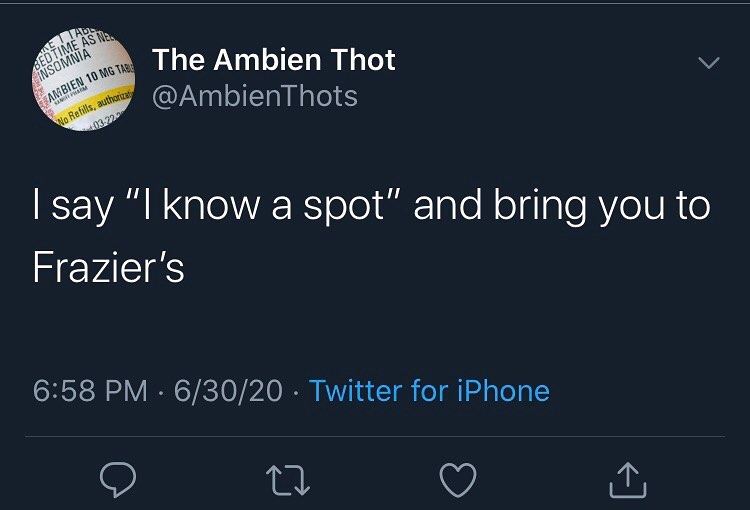Screen dimensions: 750x510
Task: Export the tweet via upward arrow icon
Action: [628, 480]
